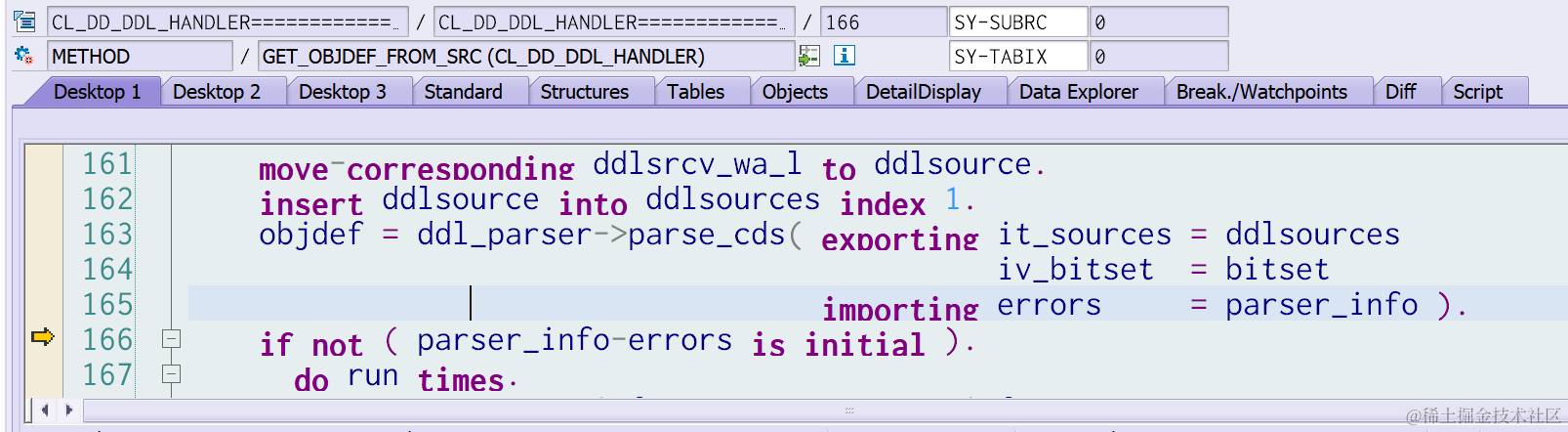
Task: Click the METHOD event type field
Action: (140, 56)
